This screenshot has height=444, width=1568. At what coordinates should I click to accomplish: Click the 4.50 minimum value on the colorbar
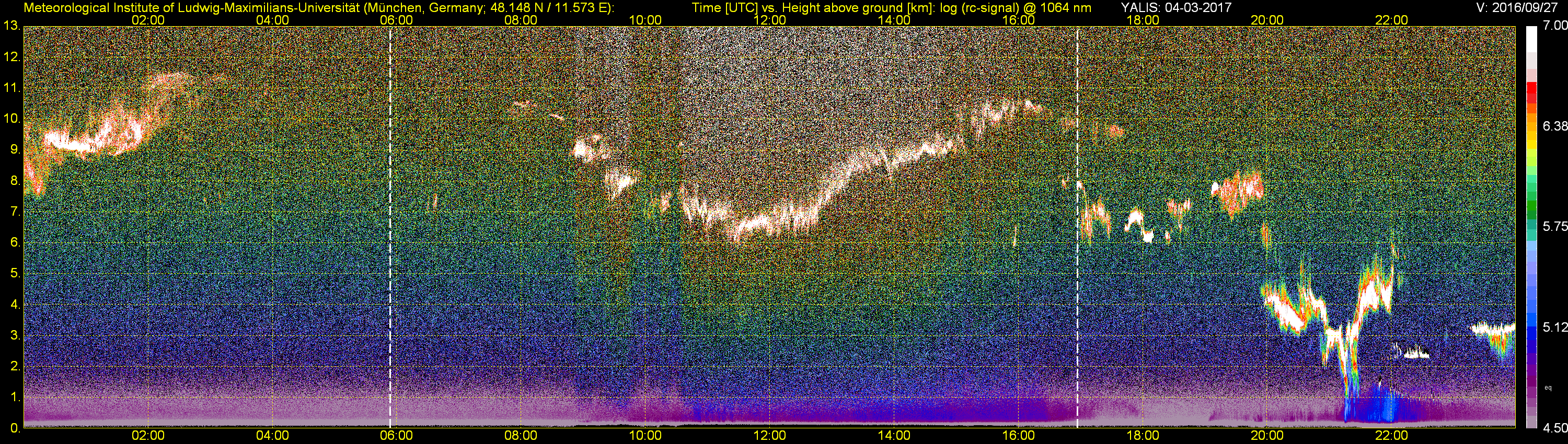pos(1554,428)
